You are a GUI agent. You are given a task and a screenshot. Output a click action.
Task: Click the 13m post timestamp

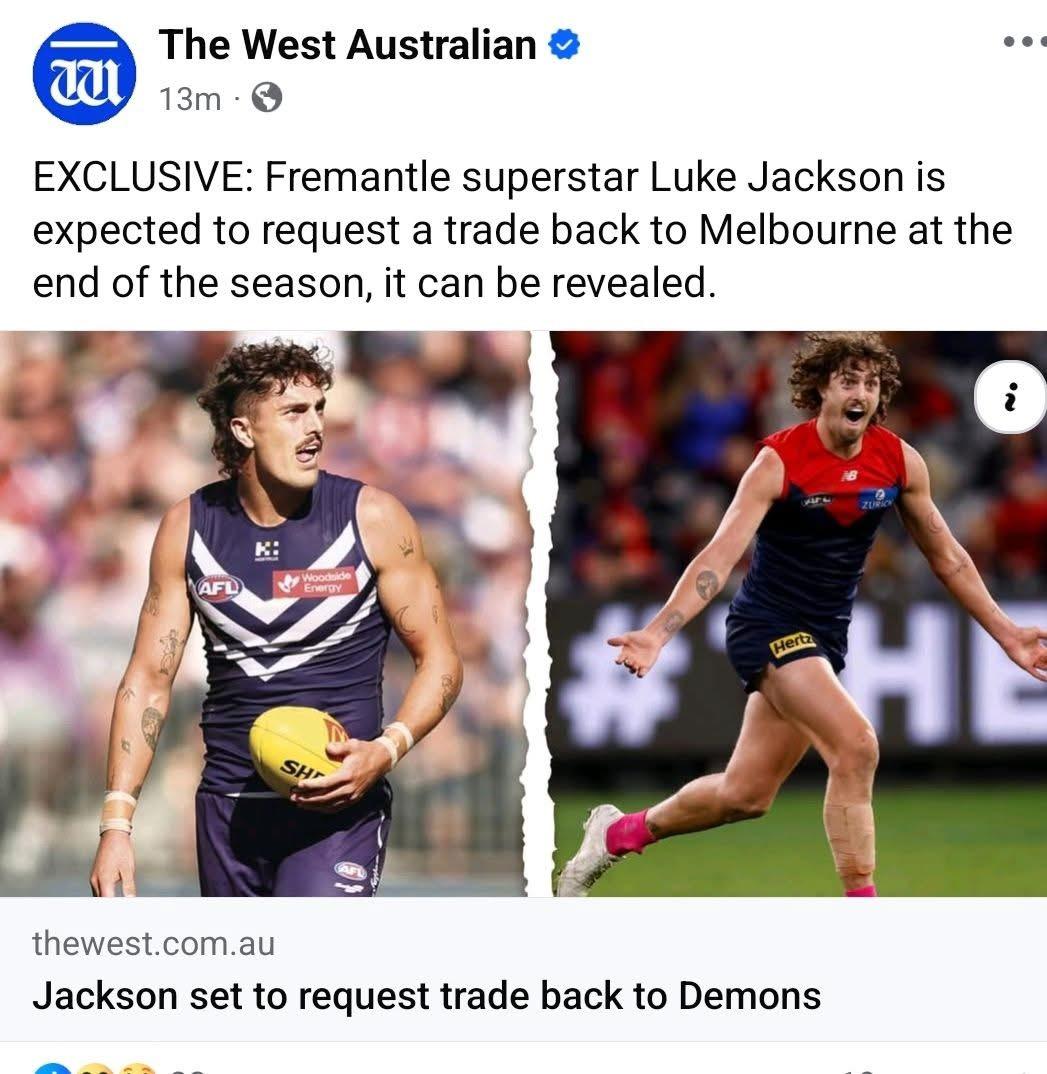190,99
